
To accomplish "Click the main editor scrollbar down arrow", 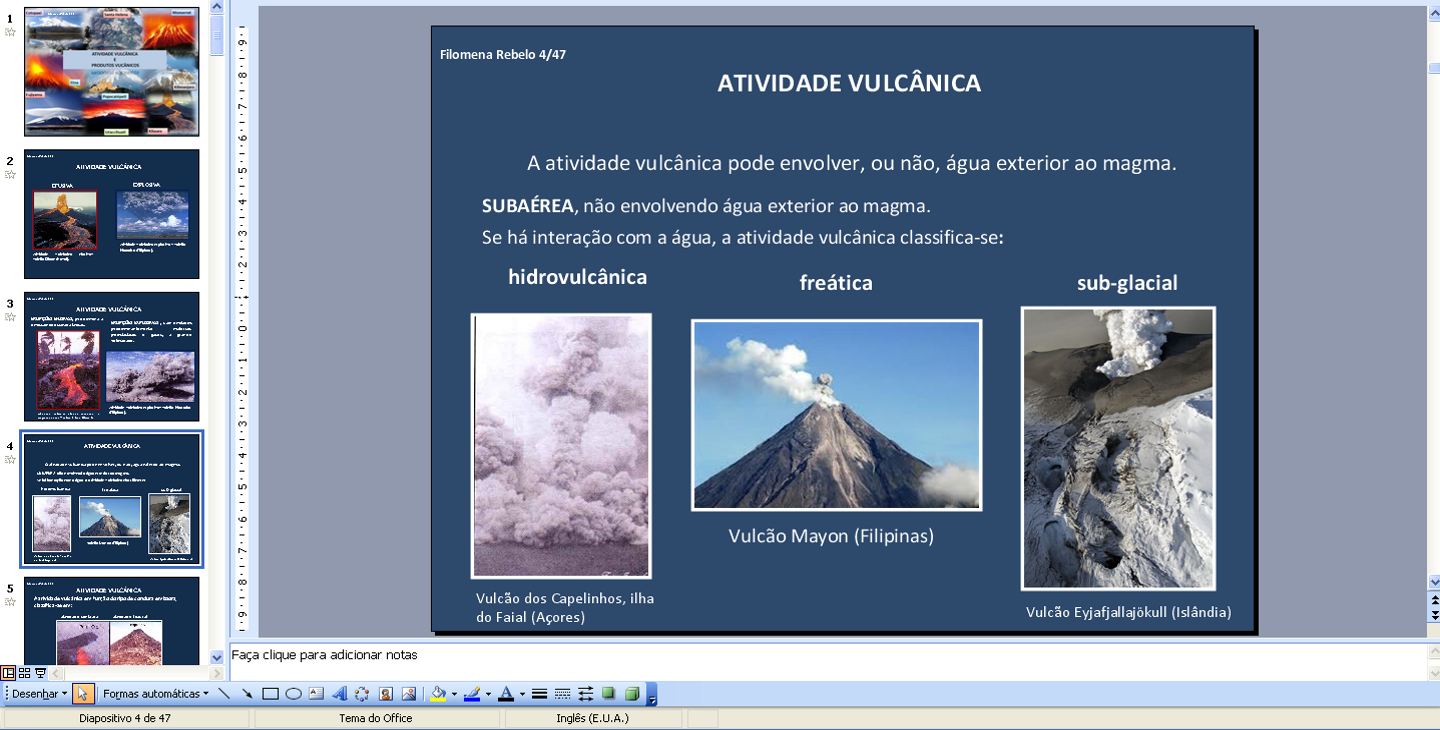I will pyautogui.click(x=1433, y=581).
